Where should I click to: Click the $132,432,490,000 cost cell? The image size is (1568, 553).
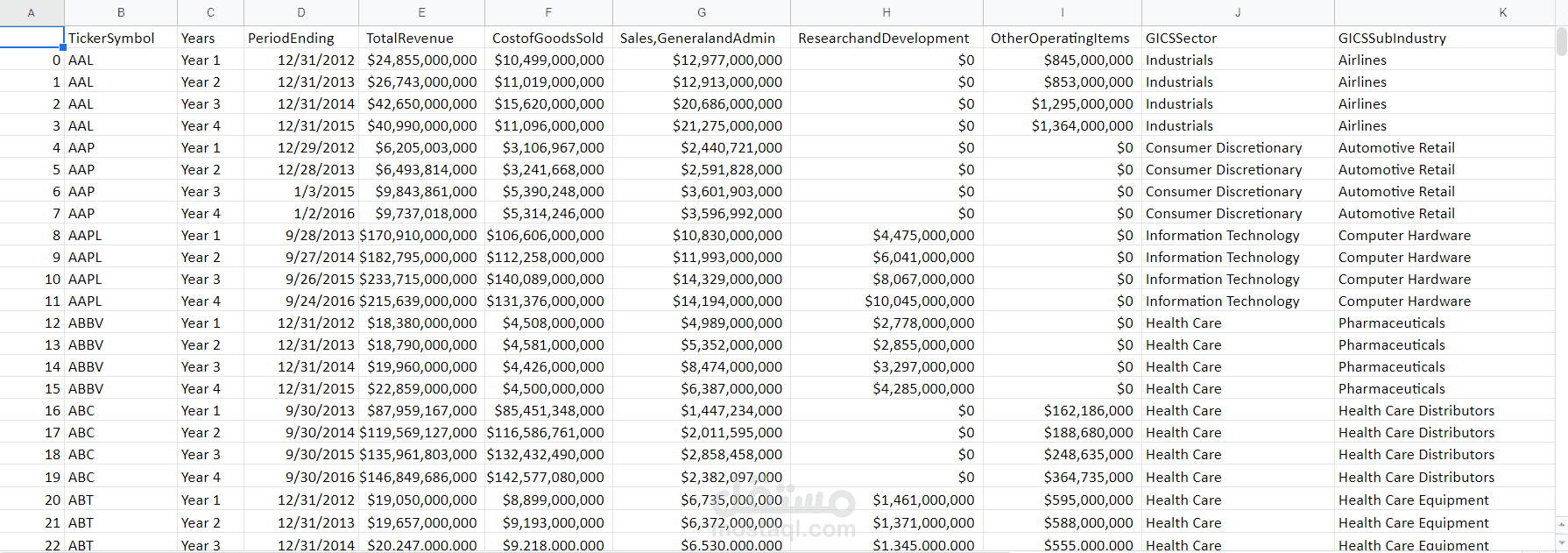pyautogui.click(x=548, y=454)
